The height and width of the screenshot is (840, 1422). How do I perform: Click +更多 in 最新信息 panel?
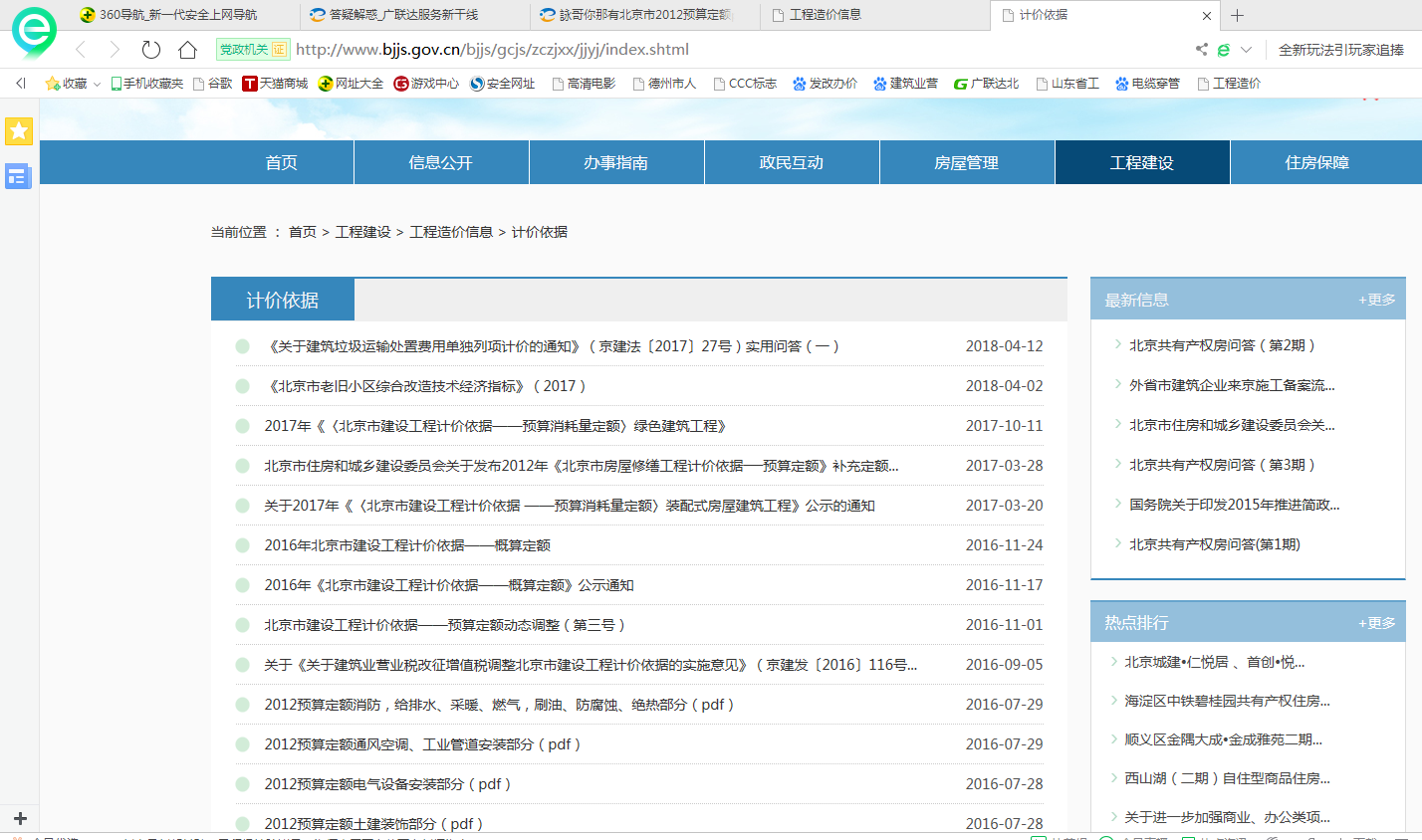1377,300
